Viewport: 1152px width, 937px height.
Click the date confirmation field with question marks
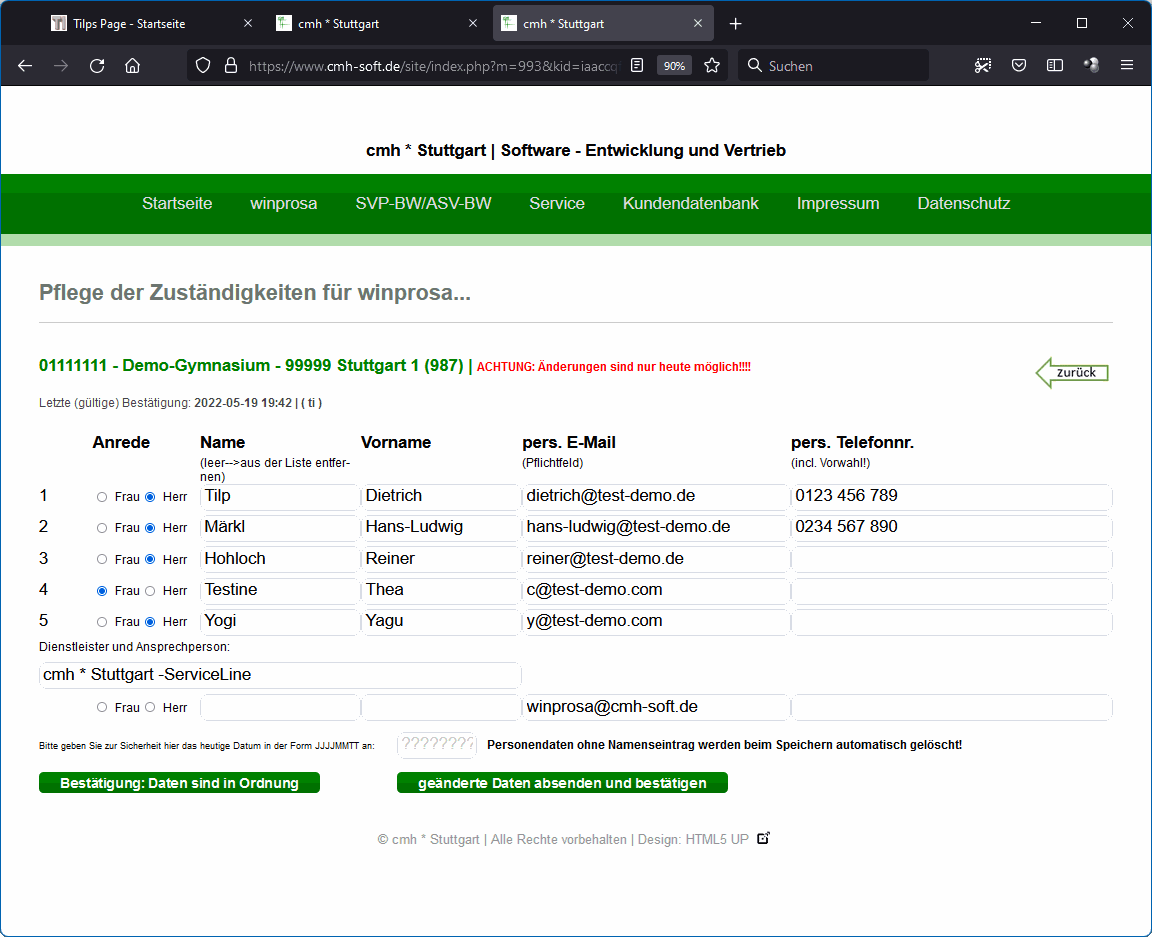click(x=437, y=745)
